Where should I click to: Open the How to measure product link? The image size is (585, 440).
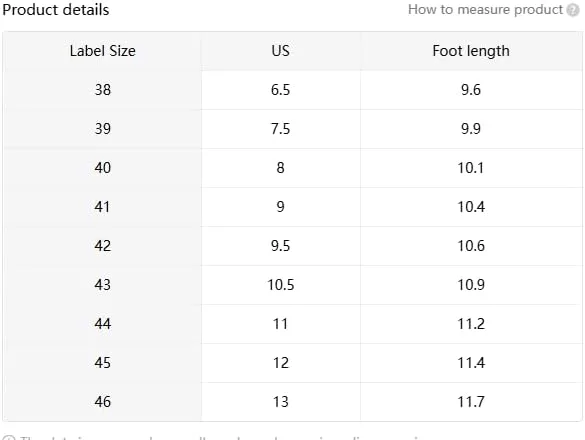pyautogui.click(x=485, y=10)
